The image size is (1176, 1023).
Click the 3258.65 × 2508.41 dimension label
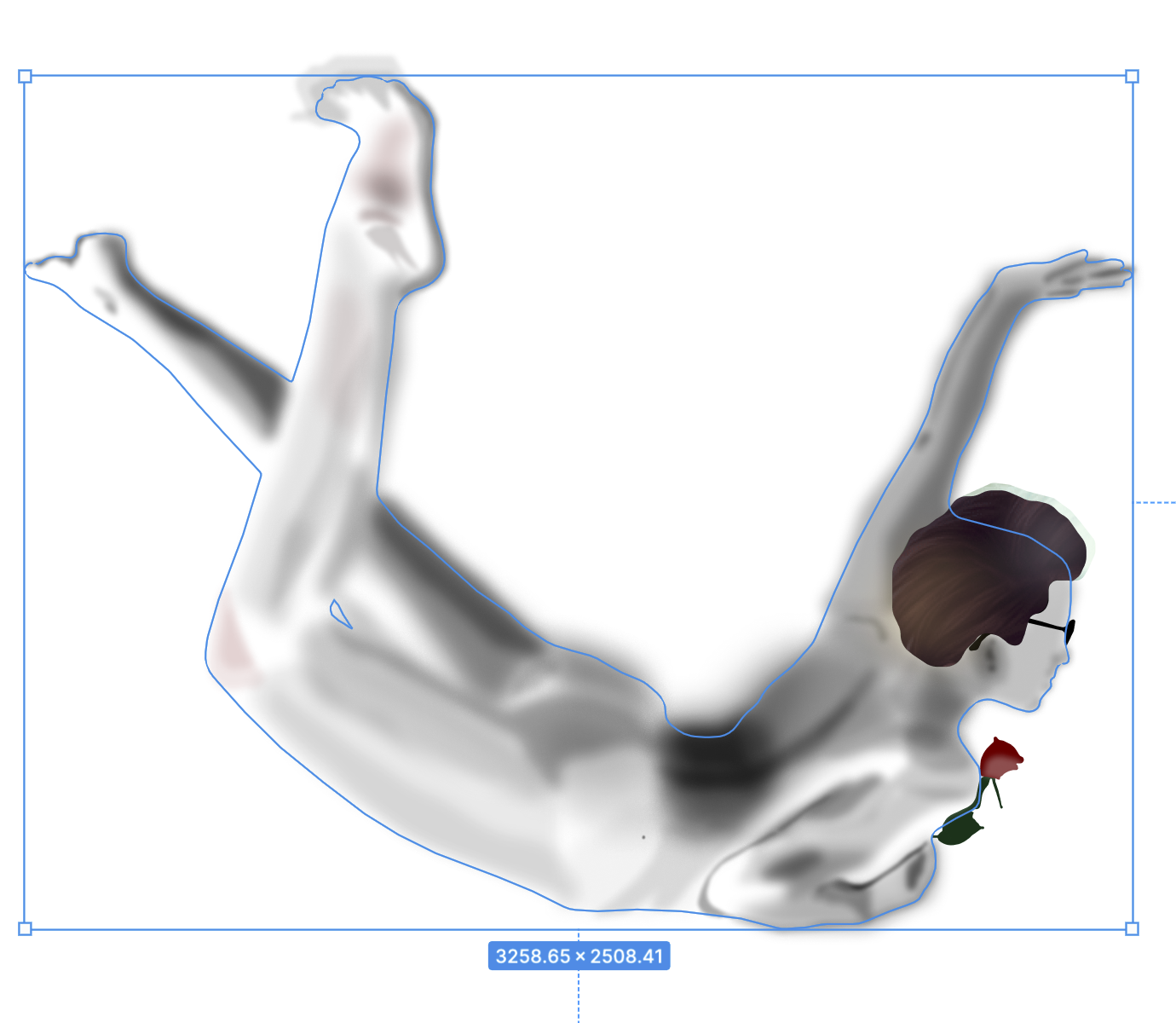click(x=579, y=956)
